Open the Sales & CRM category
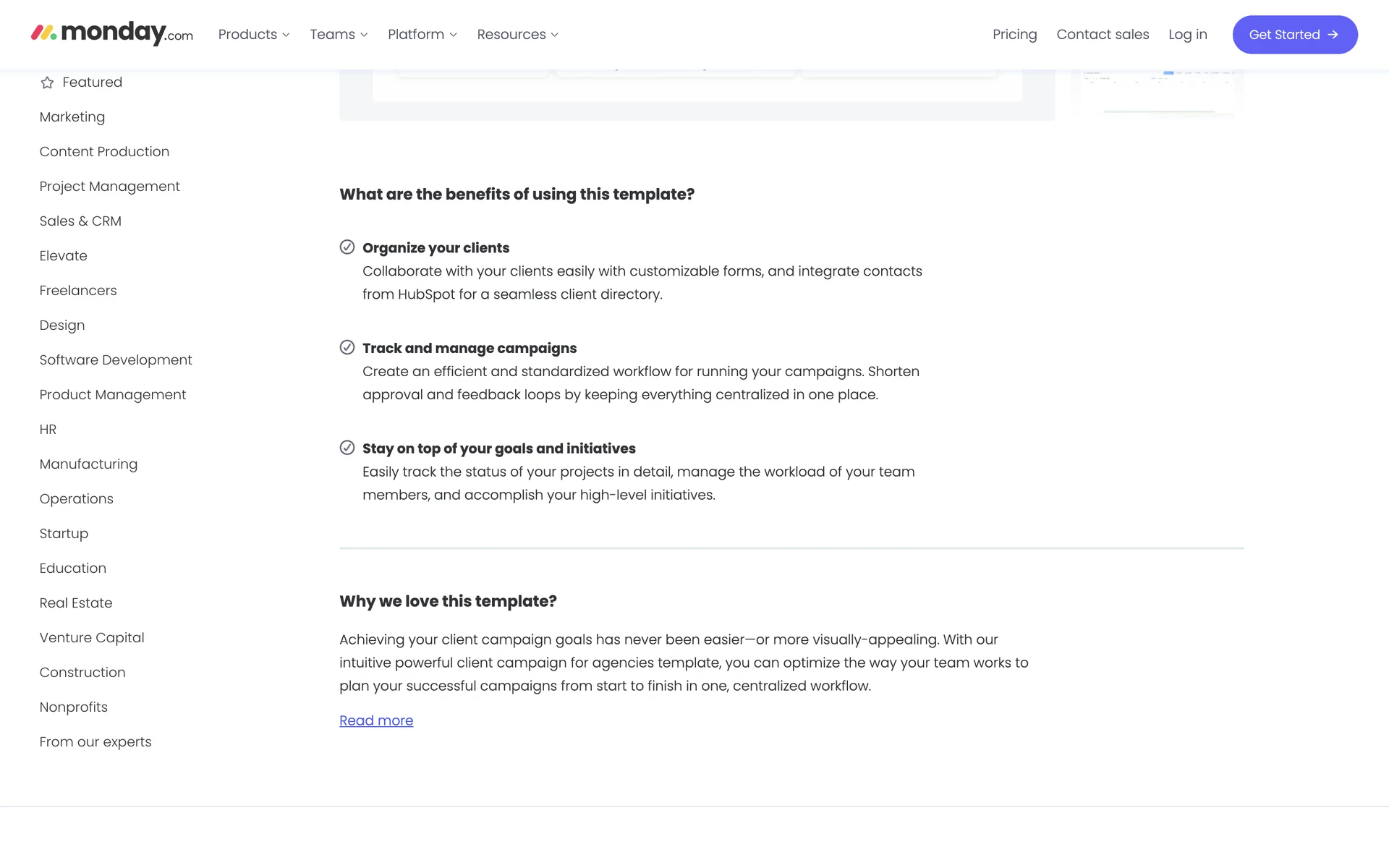This screenshot has height=868, width=1389. pyautogui.click(x=80, y=221)
